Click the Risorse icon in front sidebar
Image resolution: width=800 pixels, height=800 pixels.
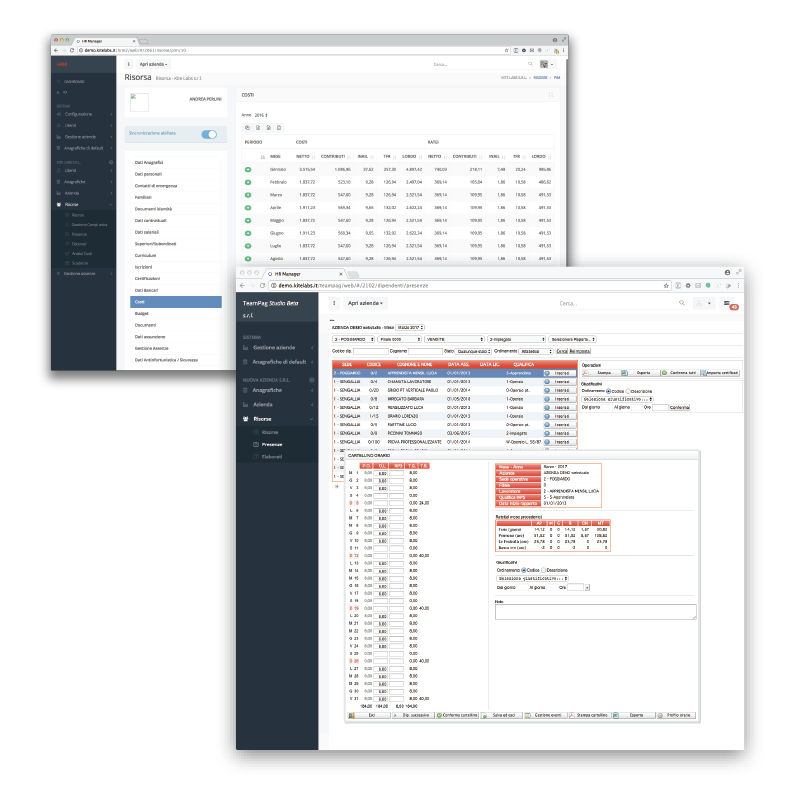tap(247, 418)
